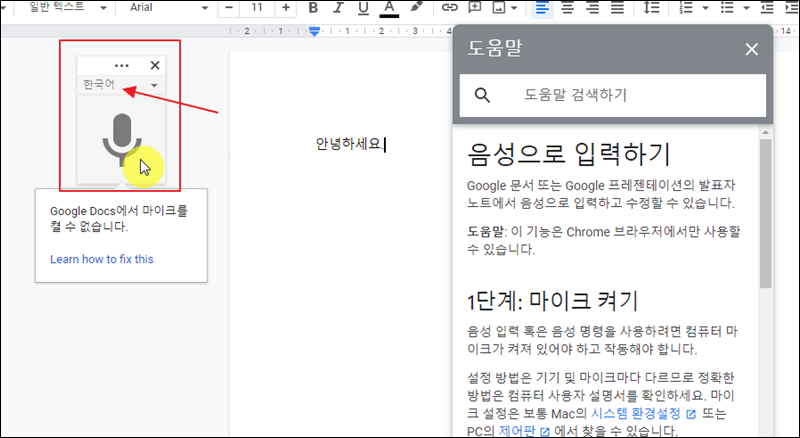Screen dimensions: 800x438
Task: Open numbered list style dropdown arrow
Action: pyautogui.click(x=706, y=8)
